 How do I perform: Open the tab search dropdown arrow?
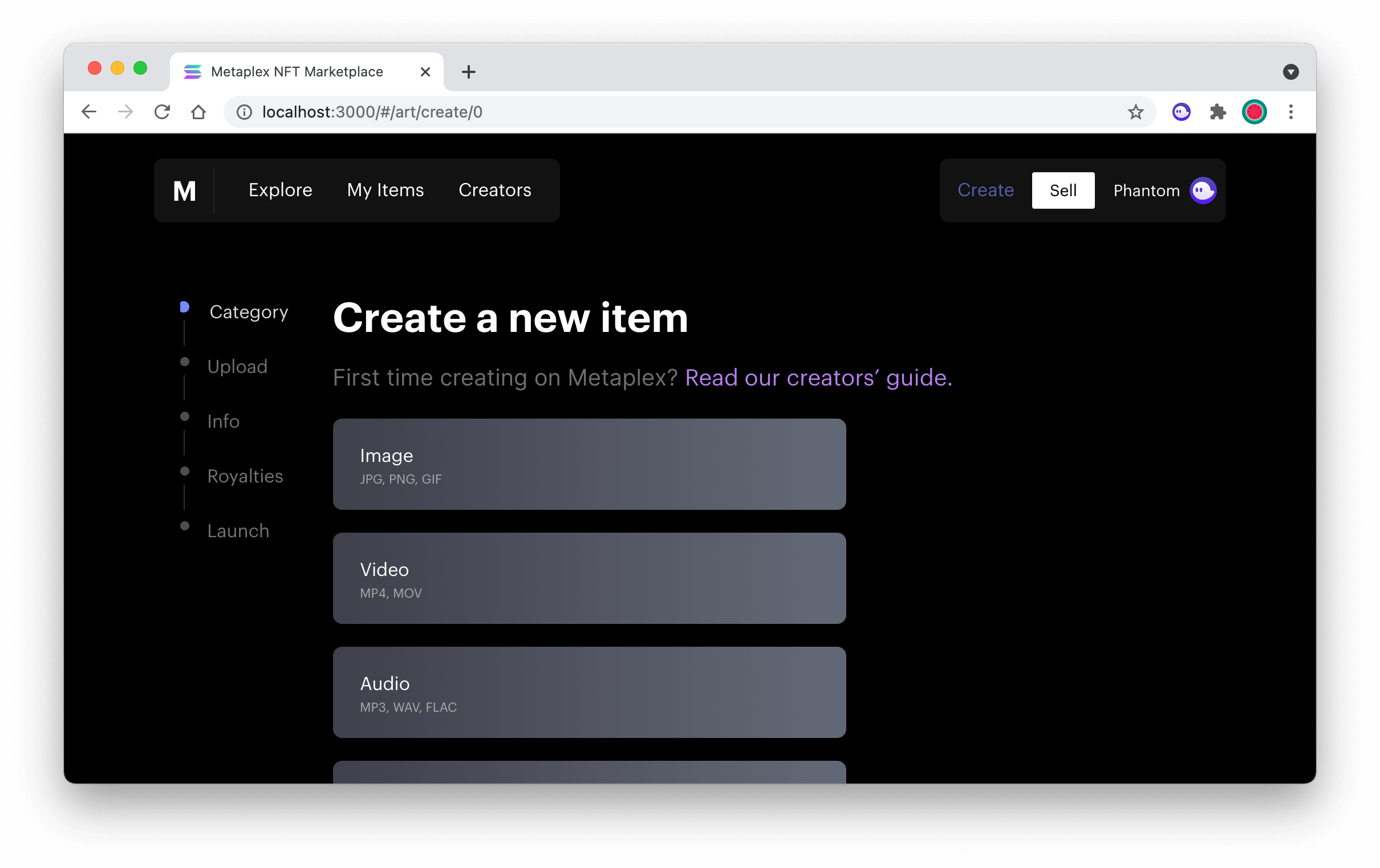(x=1290, y=72)
